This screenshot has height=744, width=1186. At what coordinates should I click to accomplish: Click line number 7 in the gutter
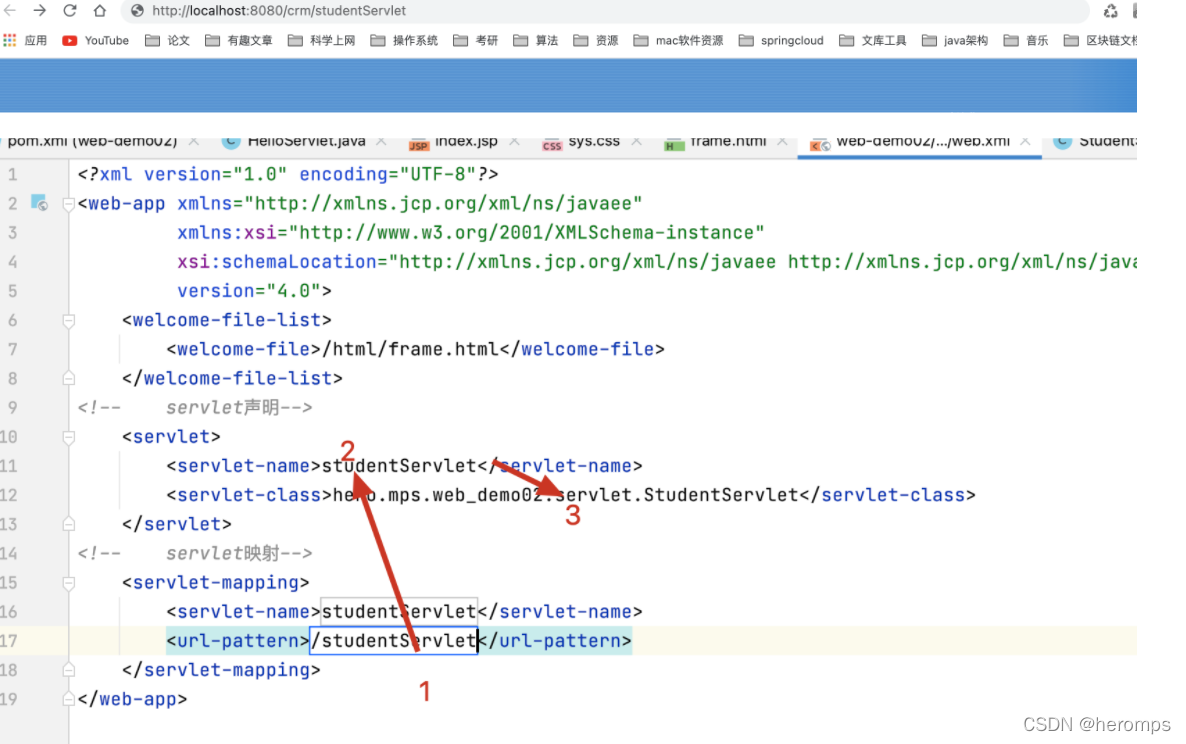pos(12,349)
